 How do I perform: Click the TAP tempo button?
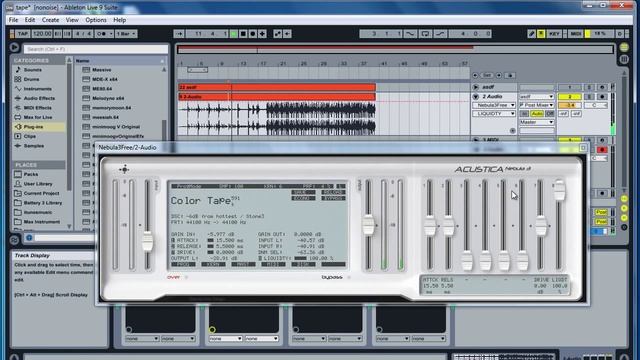[23, 34]
